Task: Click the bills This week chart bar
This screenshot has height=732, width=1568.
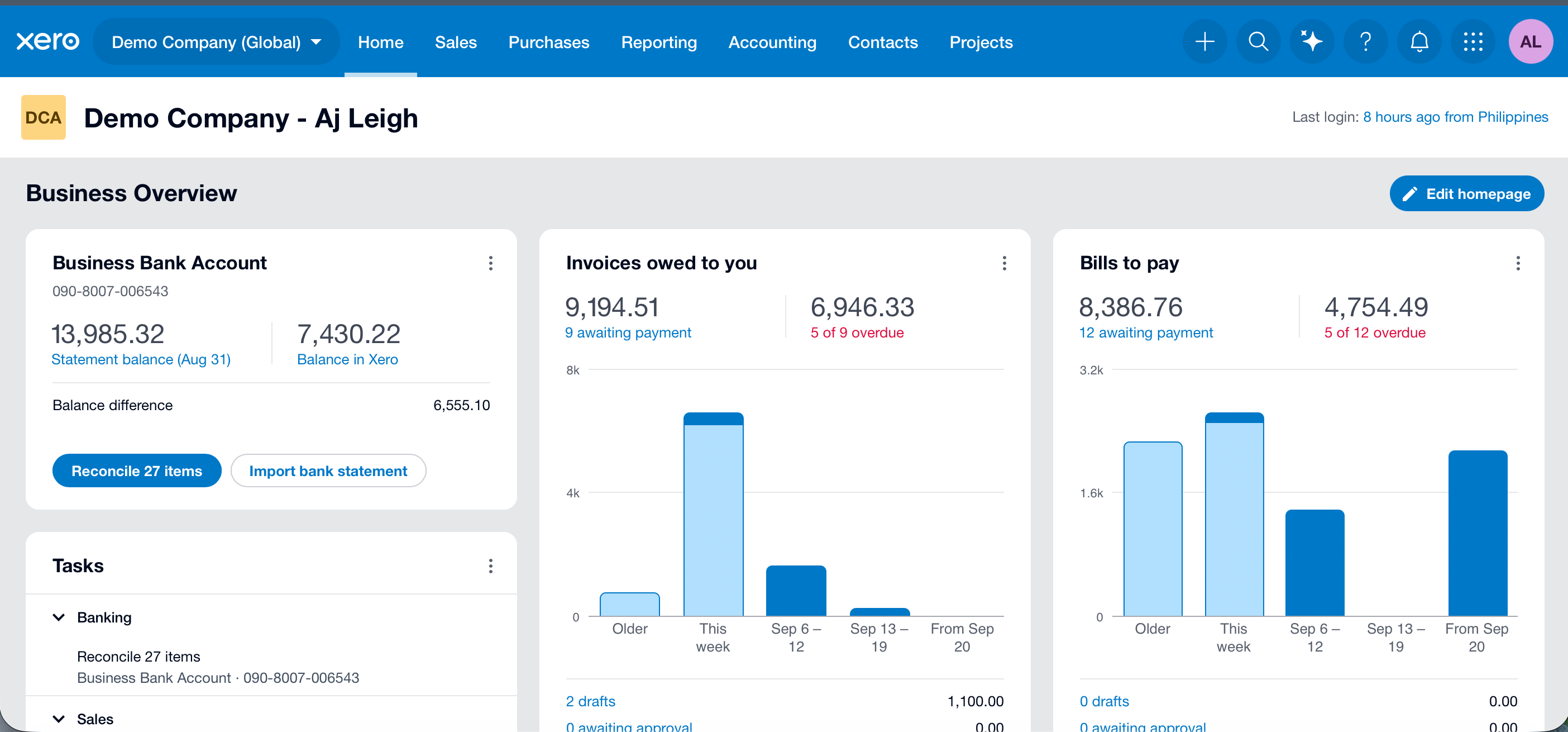Action: pyautogui.click(x=1235, y=515)
